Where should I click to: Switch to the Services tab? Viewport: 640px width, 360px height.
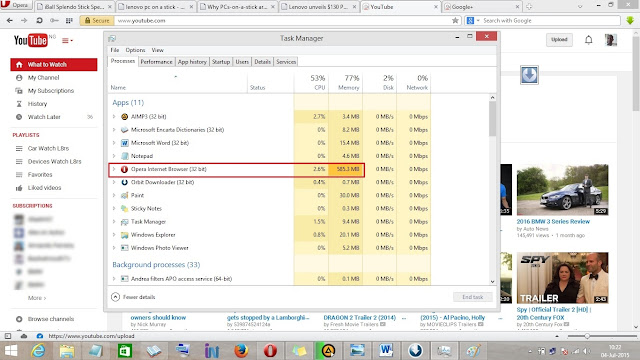pos(286,62)
